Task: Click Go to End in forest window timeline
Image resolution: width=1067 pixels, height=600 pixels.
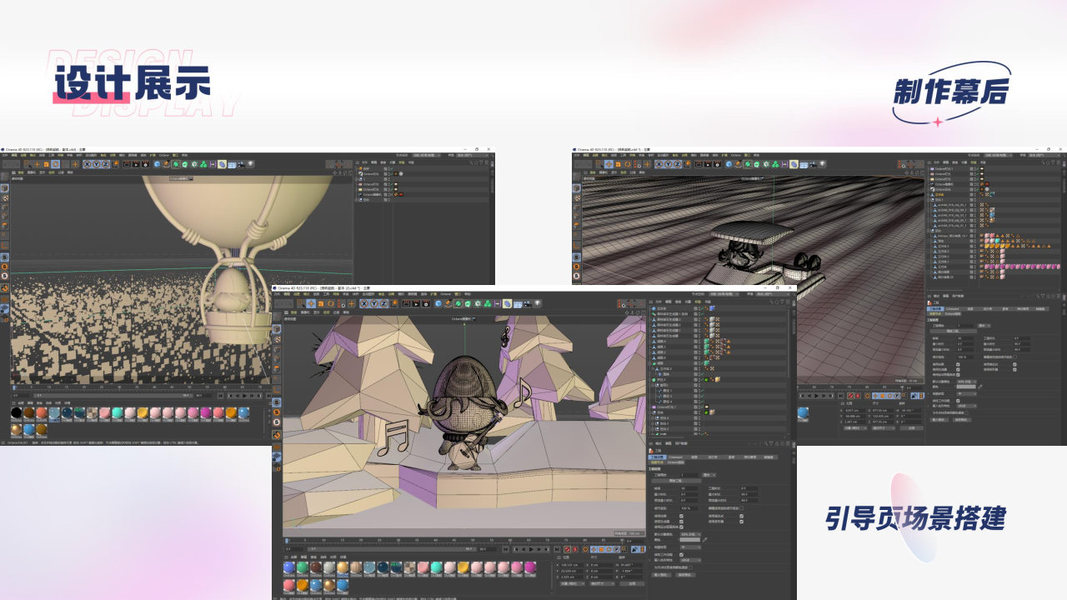Action: (x=557, y=549)
